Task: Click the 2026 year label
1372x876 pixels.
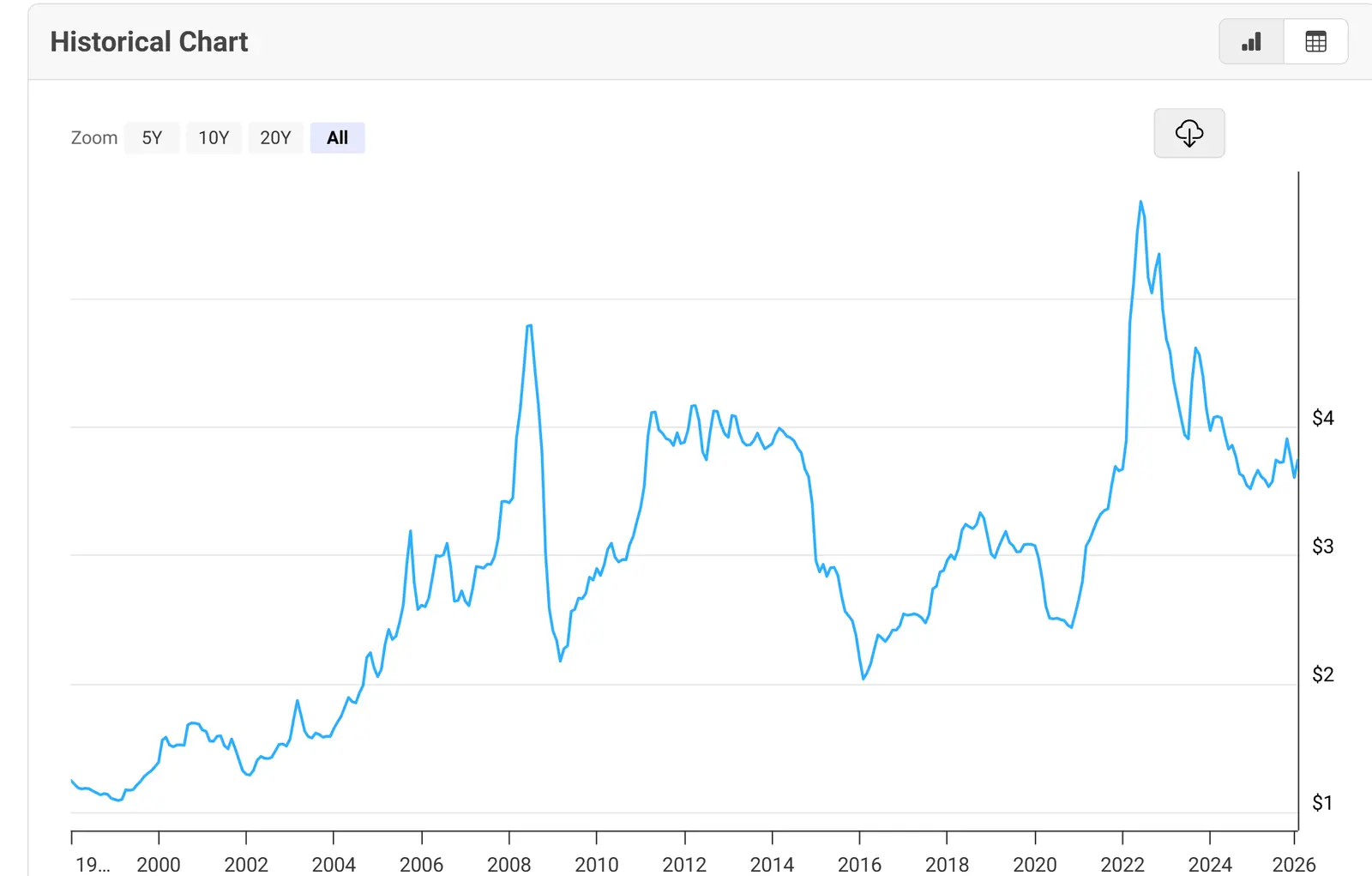Action: pos(1294,864)
